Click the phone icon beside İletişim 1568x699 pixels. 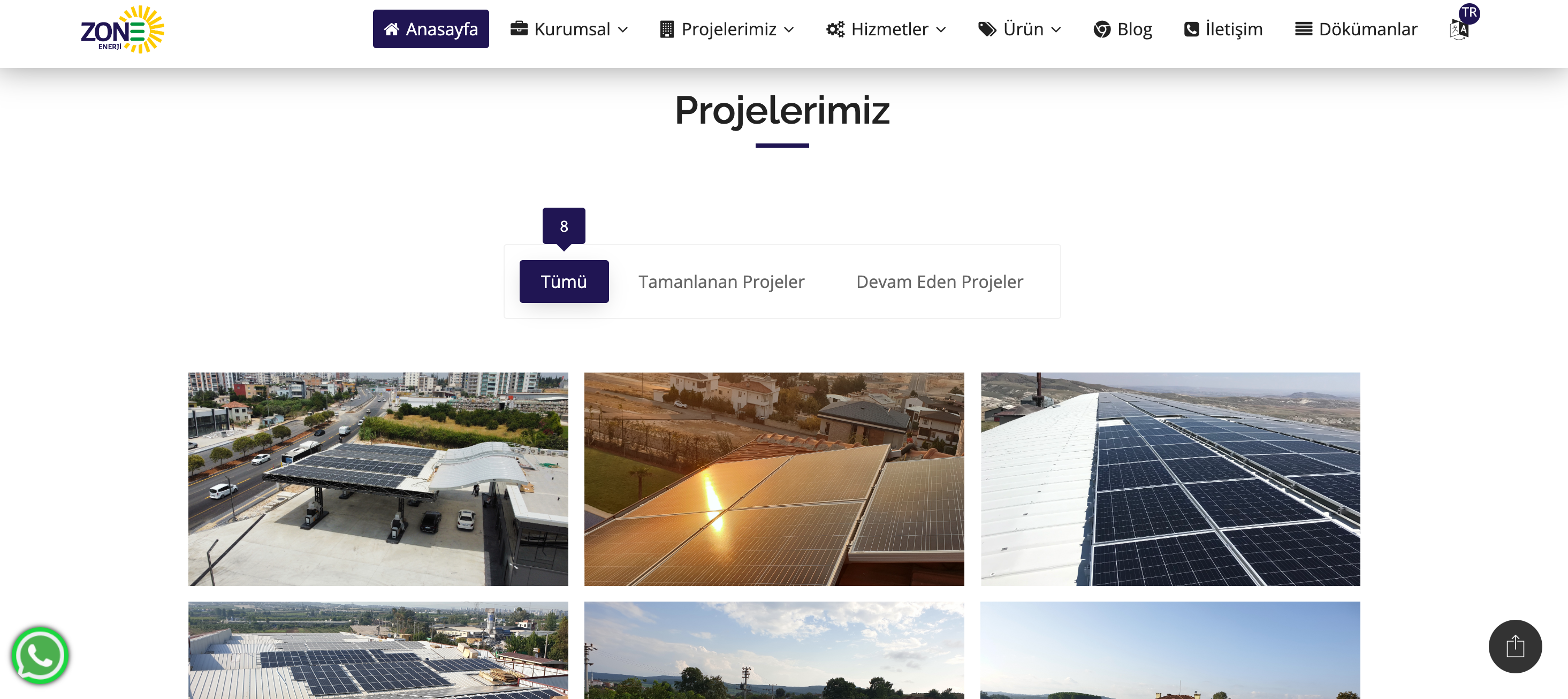[x=1191, y=29]
